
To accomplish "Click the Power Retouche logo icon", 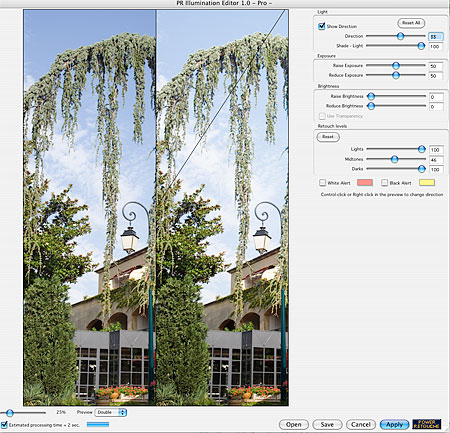I will tap(427, 424).
